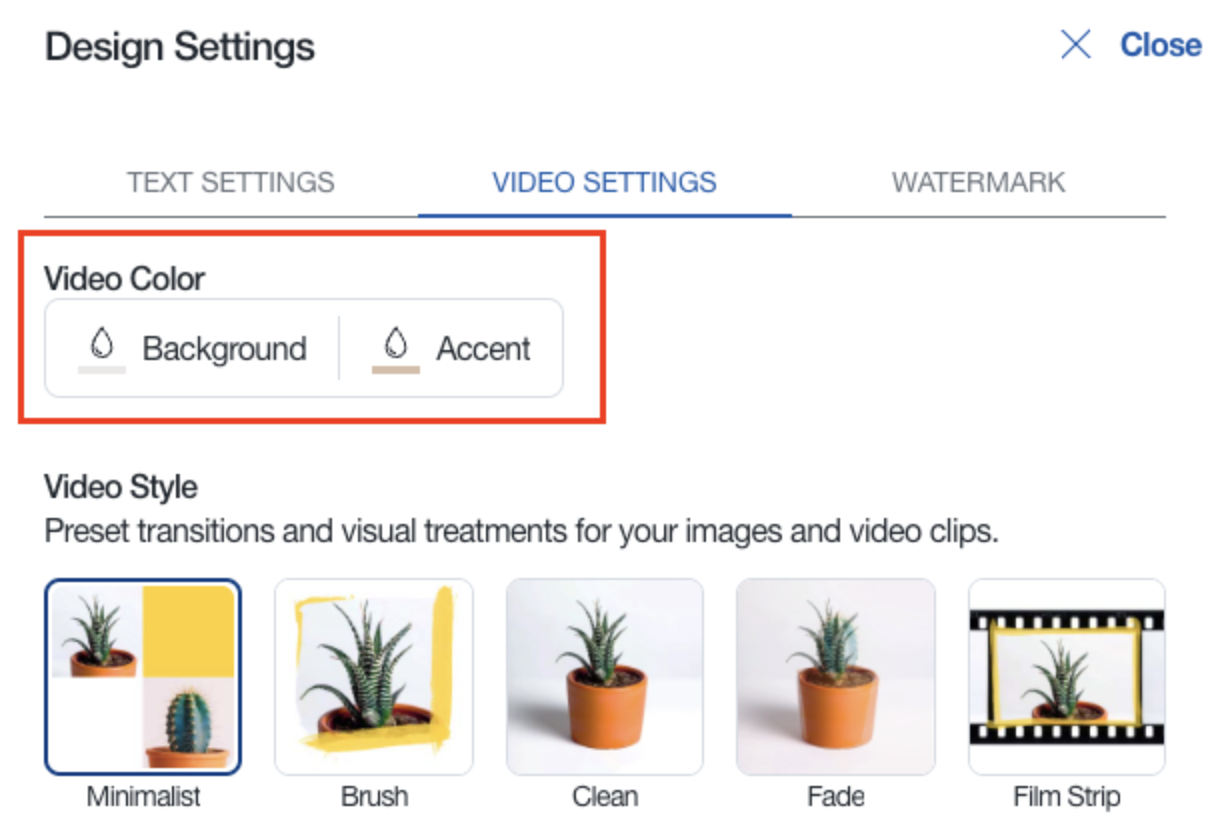Click the Close link
Viewport: 1210px width, 824px height.
click(1160, 45)
